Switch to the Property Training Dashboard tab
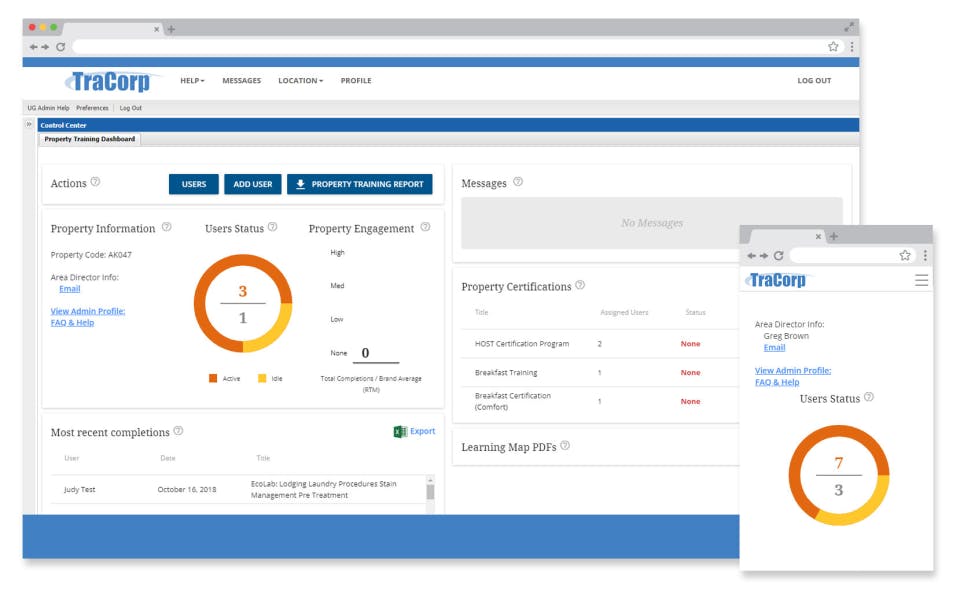Image resolution: width=960 pixels, height=595 pixels. [89, 139]
